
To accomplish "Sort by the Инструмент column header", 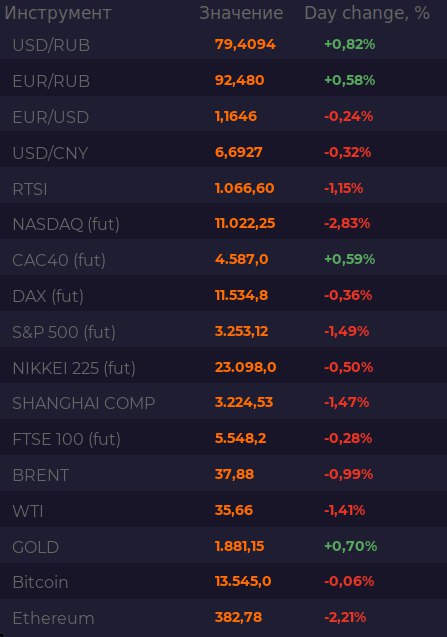I will click(58, 13).
